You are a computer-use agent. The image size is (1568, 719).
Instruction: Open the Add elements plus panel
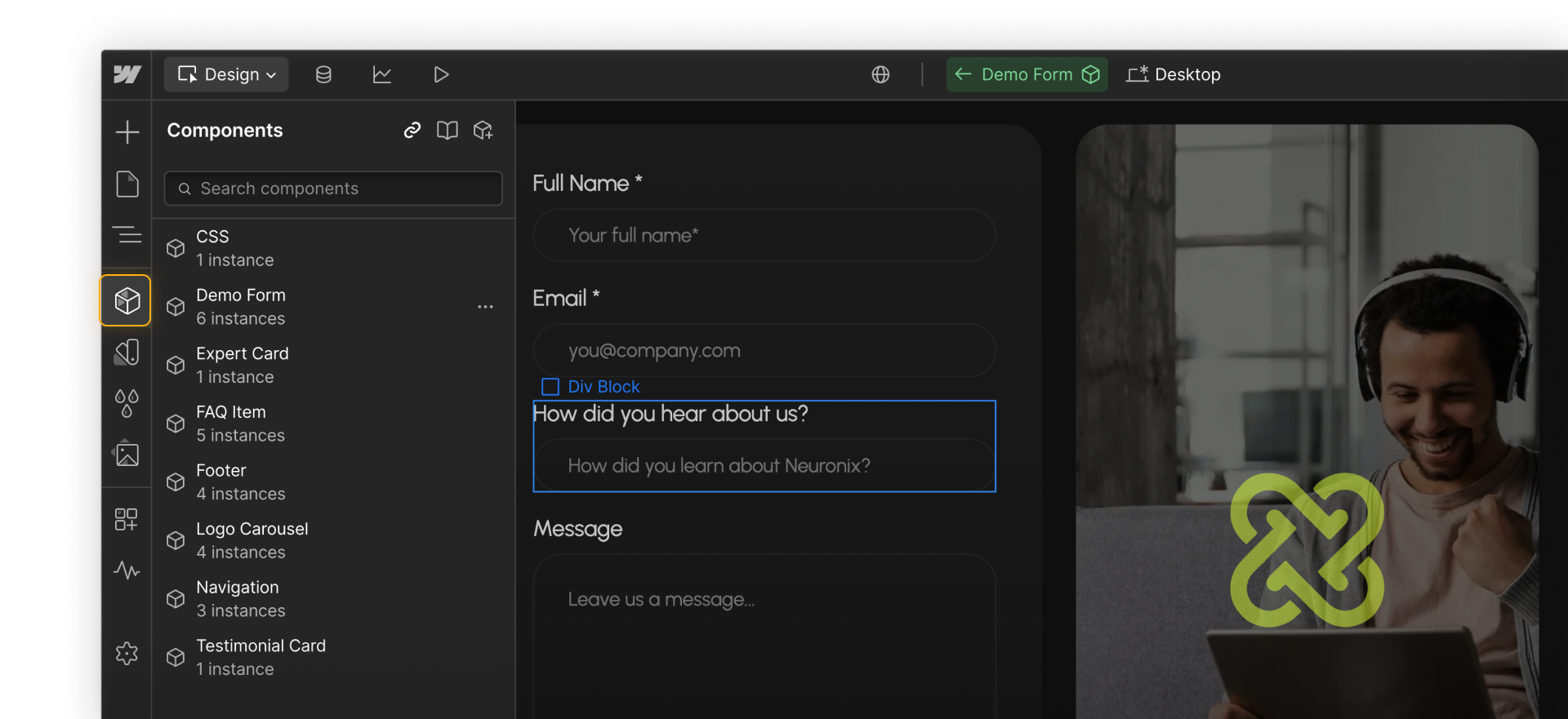127,132
